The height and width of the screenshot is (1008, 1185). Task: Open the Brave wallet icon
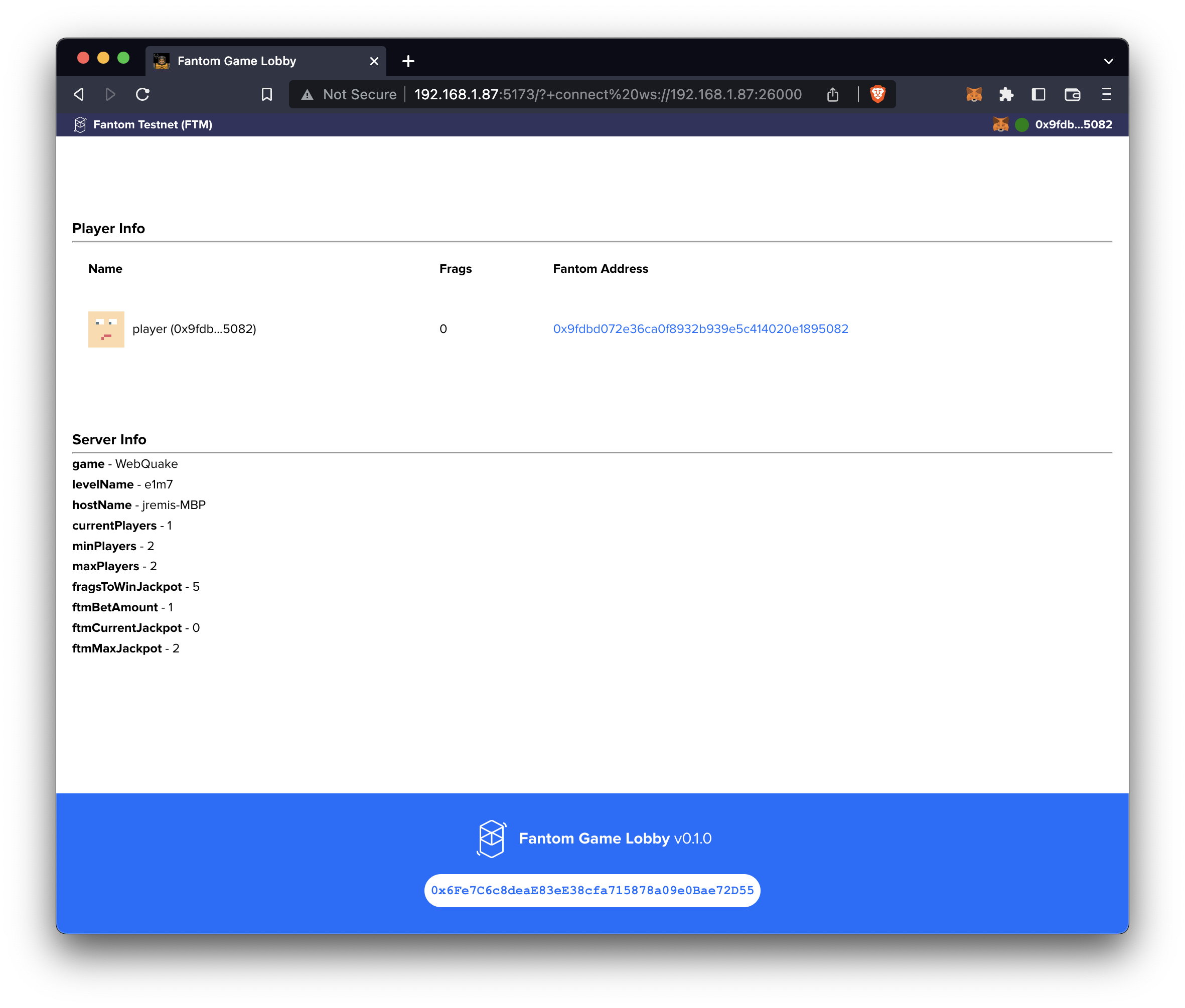click(x=1072, y=94)
